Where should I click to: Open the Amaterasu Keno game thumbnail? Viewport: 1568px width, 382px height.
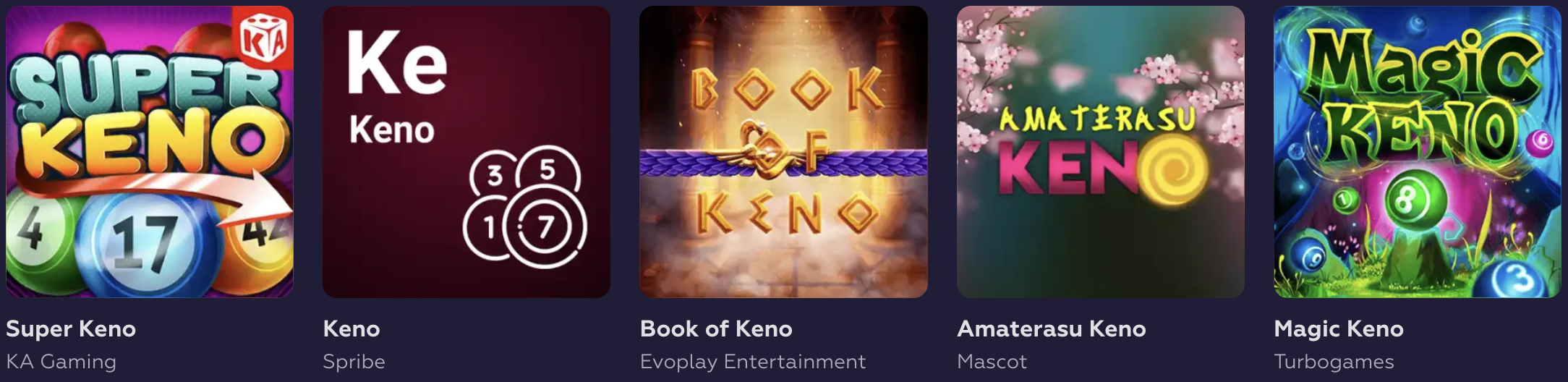[1101, 152]
